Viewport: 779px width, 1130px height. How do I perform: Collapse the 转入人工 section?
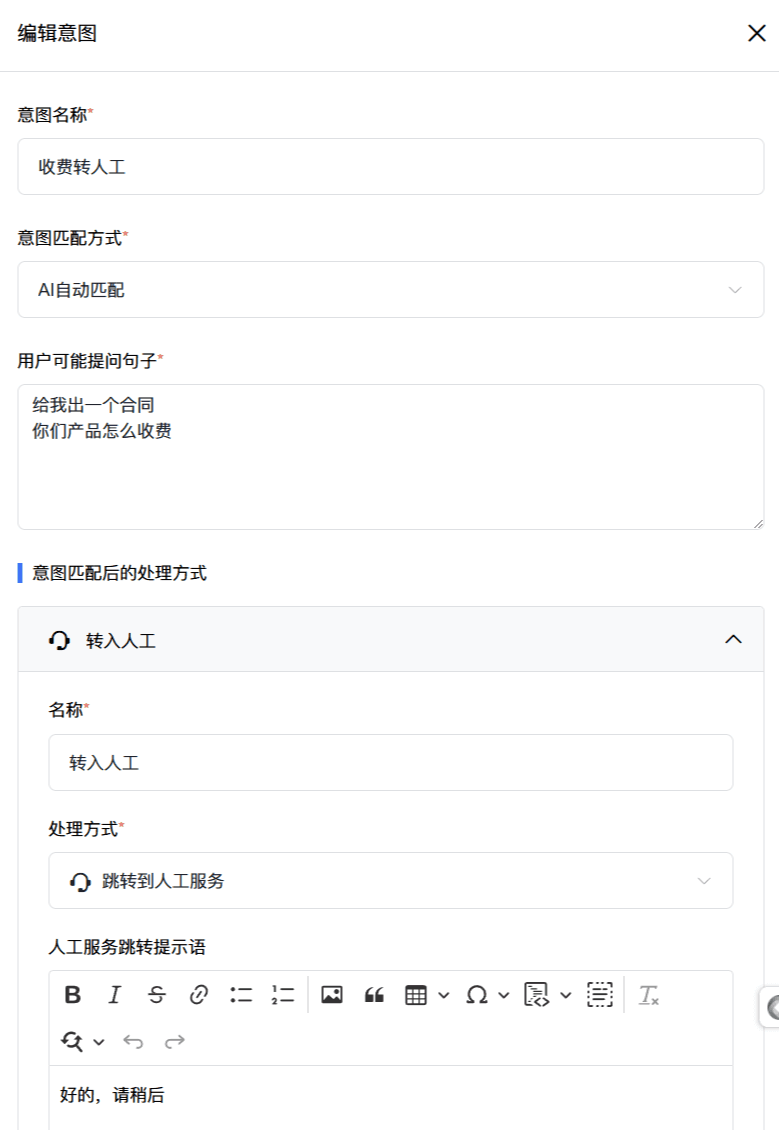click(x=733, y=639)
